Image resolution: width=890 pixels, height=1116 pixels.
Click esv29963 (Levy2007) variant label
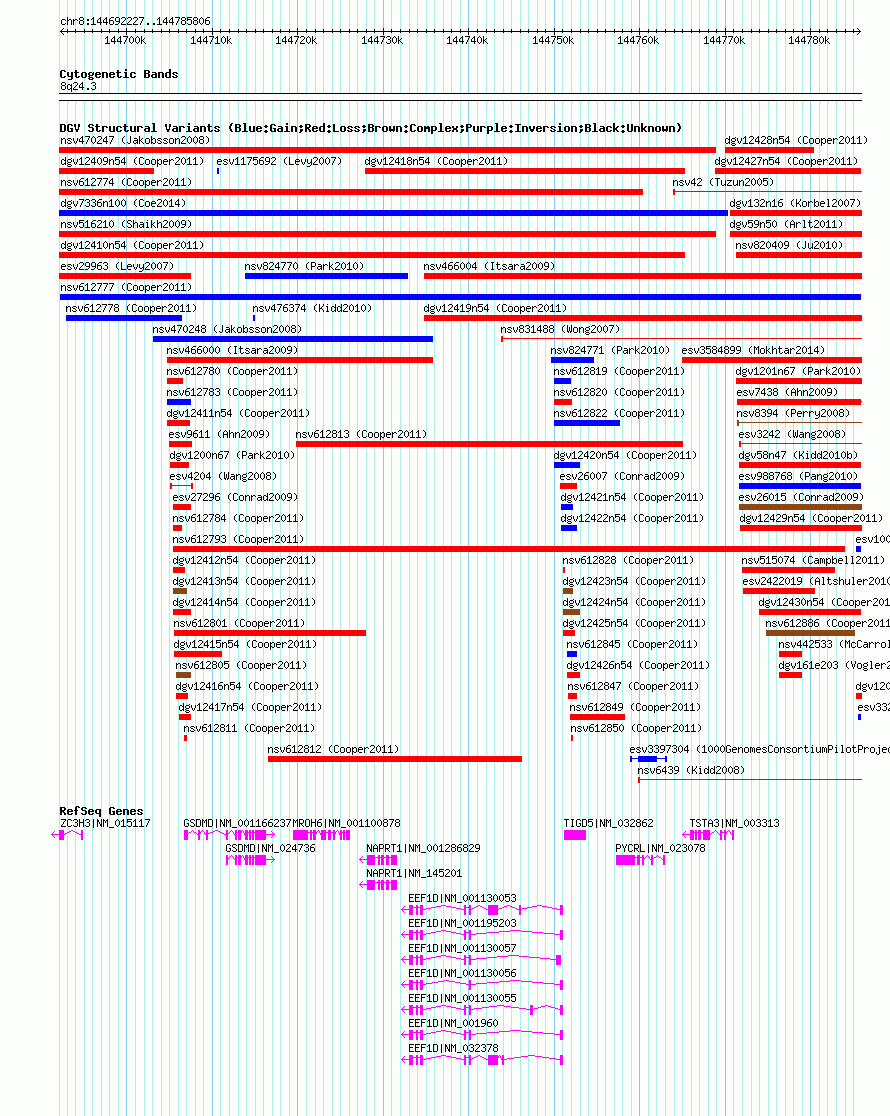[x=117, y=266]
